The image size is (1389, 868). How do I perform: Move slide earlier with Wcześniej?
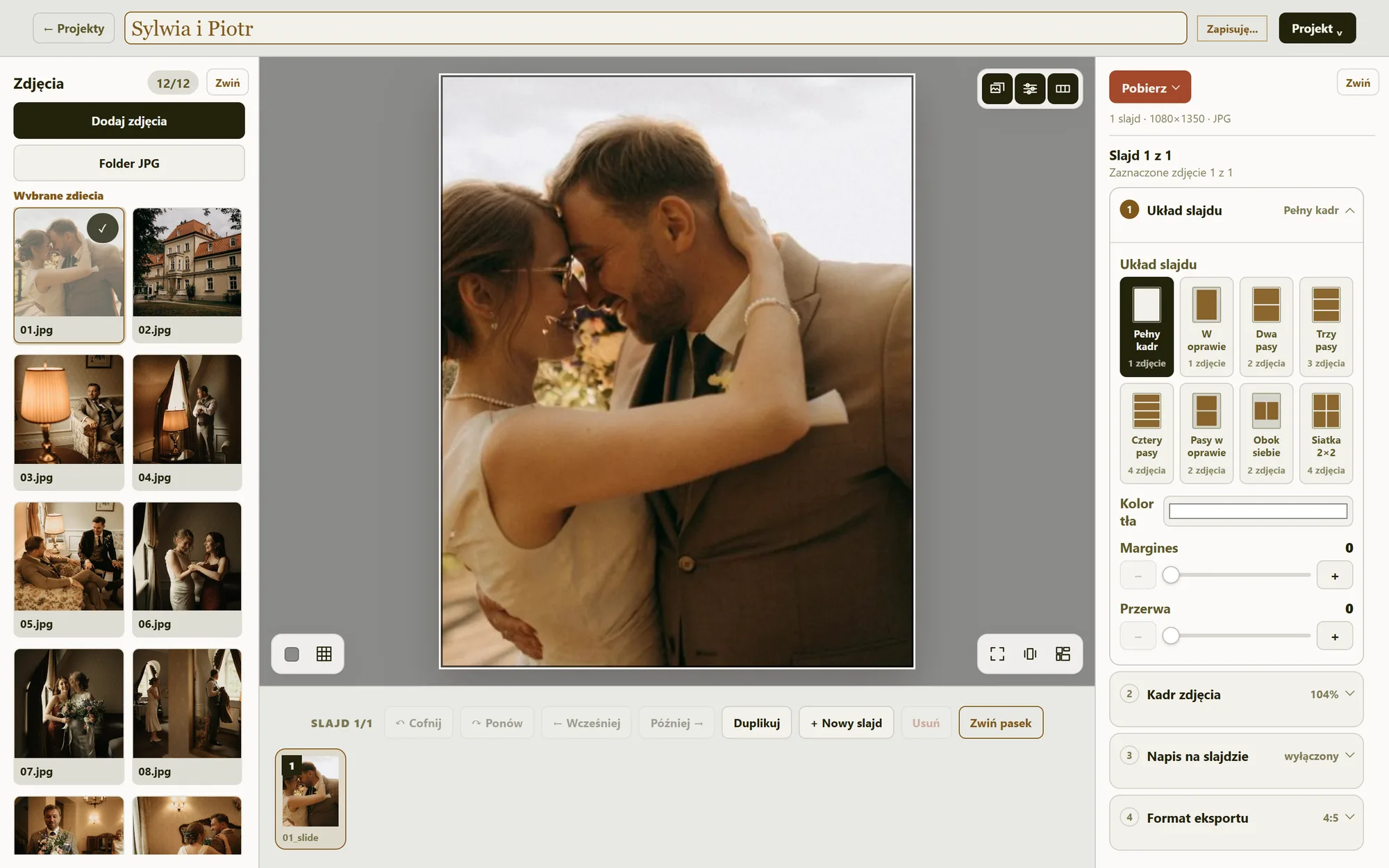tap(586, 723)
